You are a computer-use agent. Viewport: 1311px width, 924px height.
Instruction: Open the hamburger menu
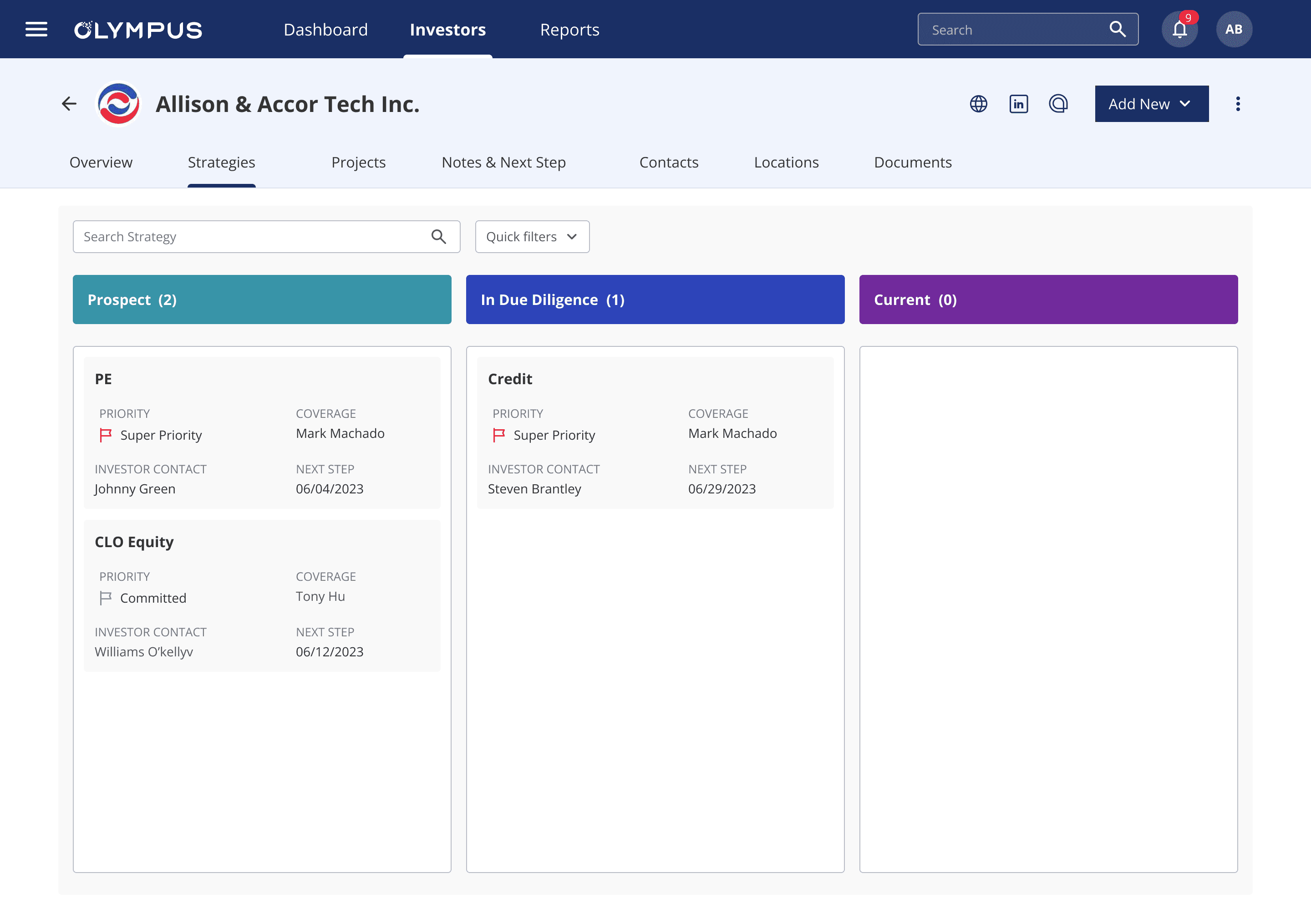coord(36,29)
